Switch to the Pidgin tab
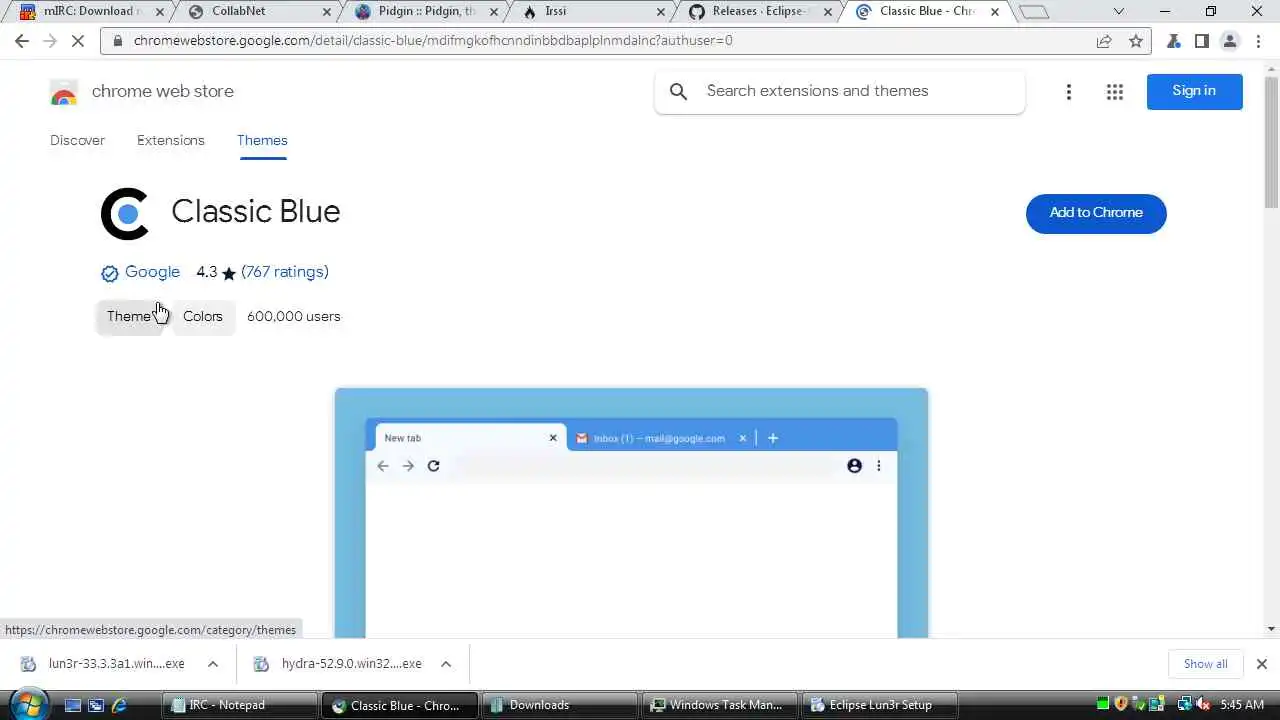This screenshot has height=720, width=1280. (x=427, y=12)
